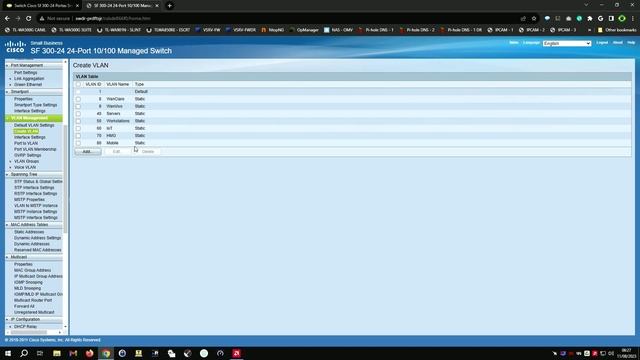This screenshot has width=640, height=360.
Task: Collapse the Port Management section
Action: 7,65
